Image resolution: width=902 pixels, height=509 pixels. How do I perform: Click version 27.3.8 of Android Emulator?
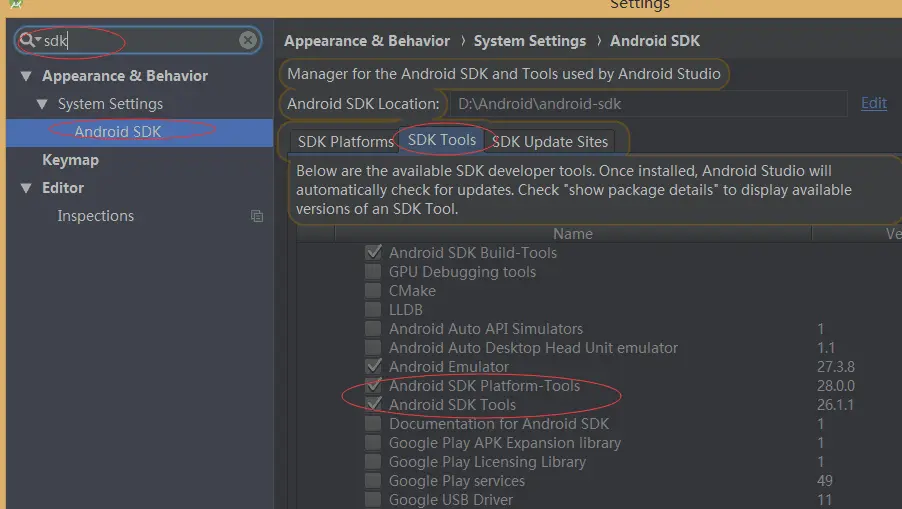(836, 366)
